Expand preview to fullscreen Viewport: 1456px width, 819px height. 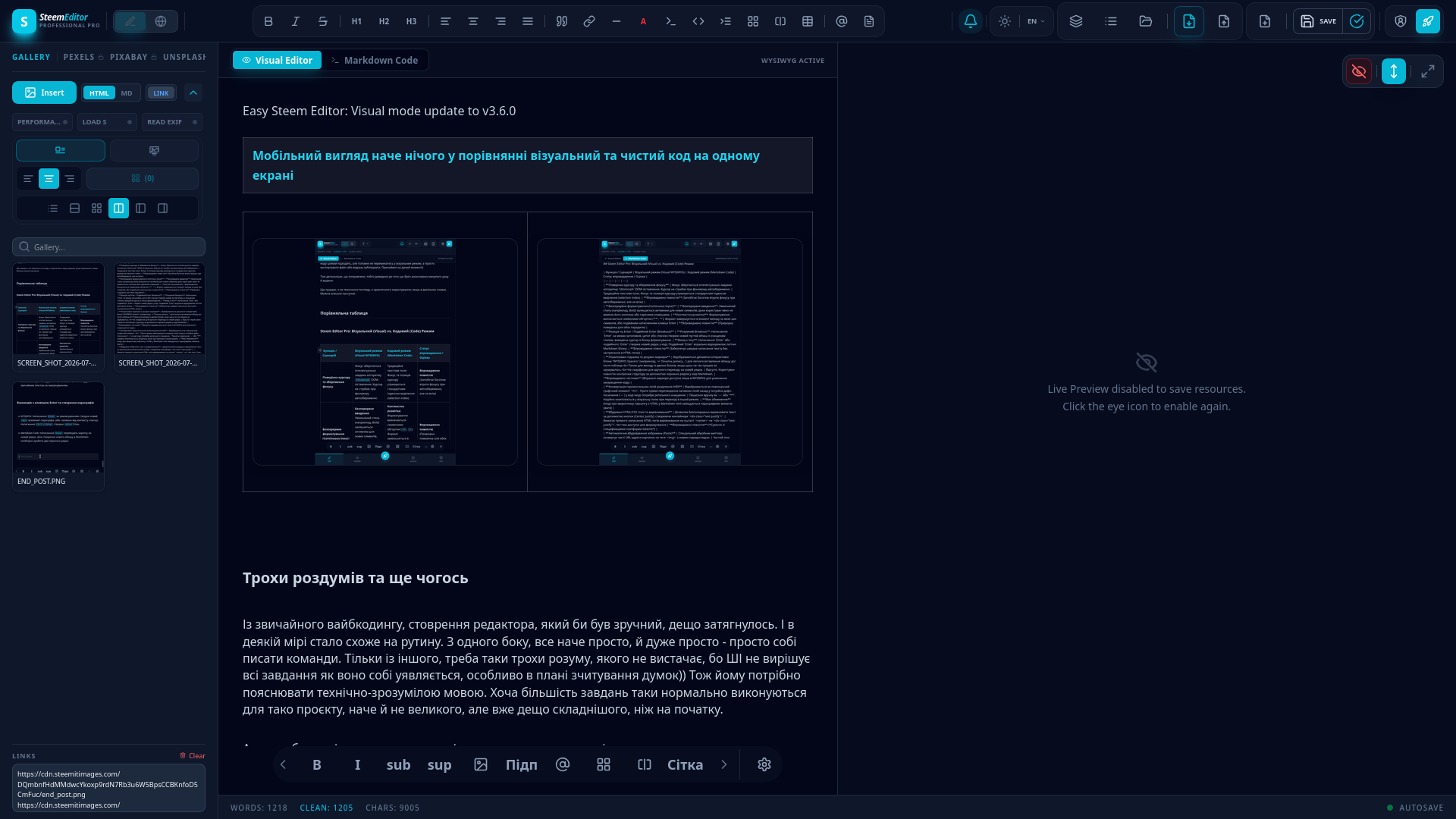pyautogui.click(x=1428, y=71)
